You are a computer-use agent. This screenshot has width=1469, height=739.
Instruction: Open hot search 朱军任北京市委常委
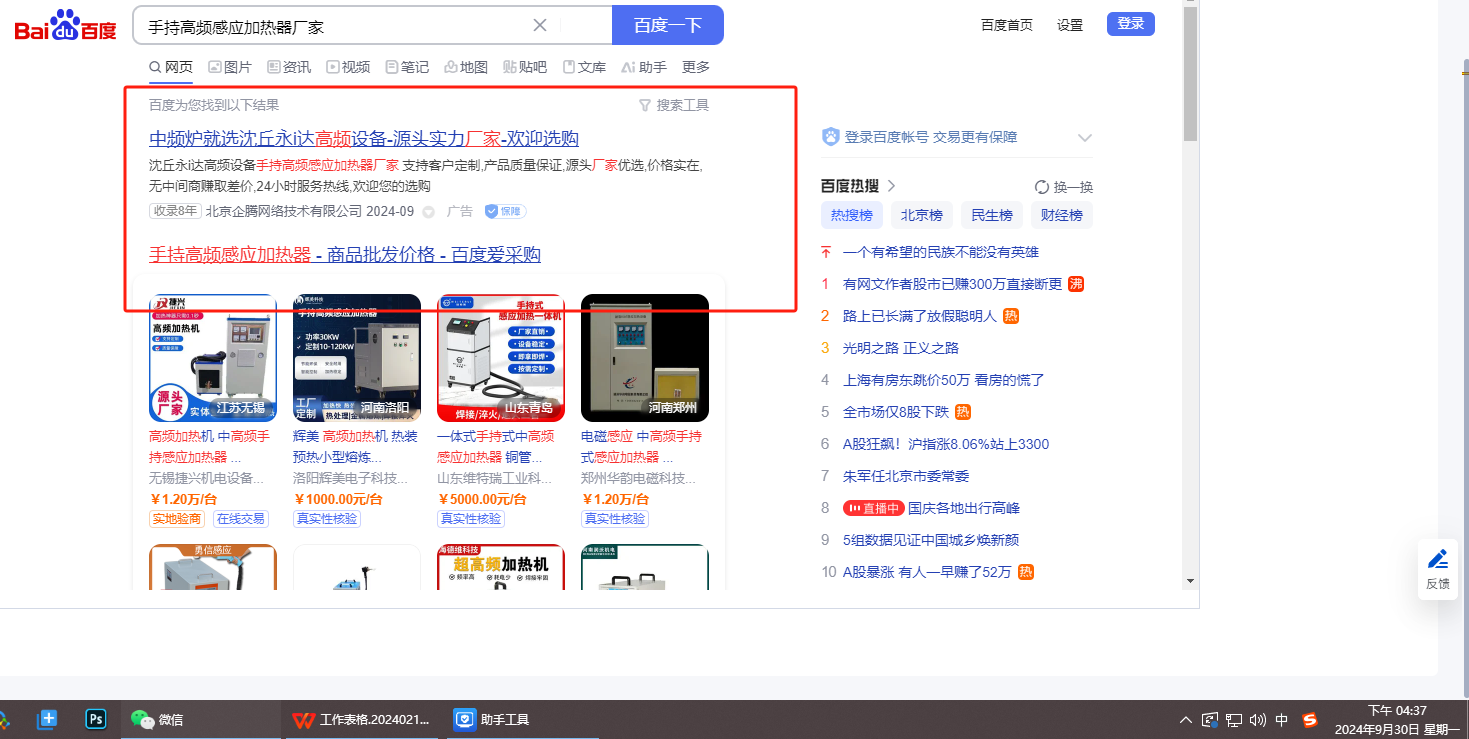coord(906,476)
